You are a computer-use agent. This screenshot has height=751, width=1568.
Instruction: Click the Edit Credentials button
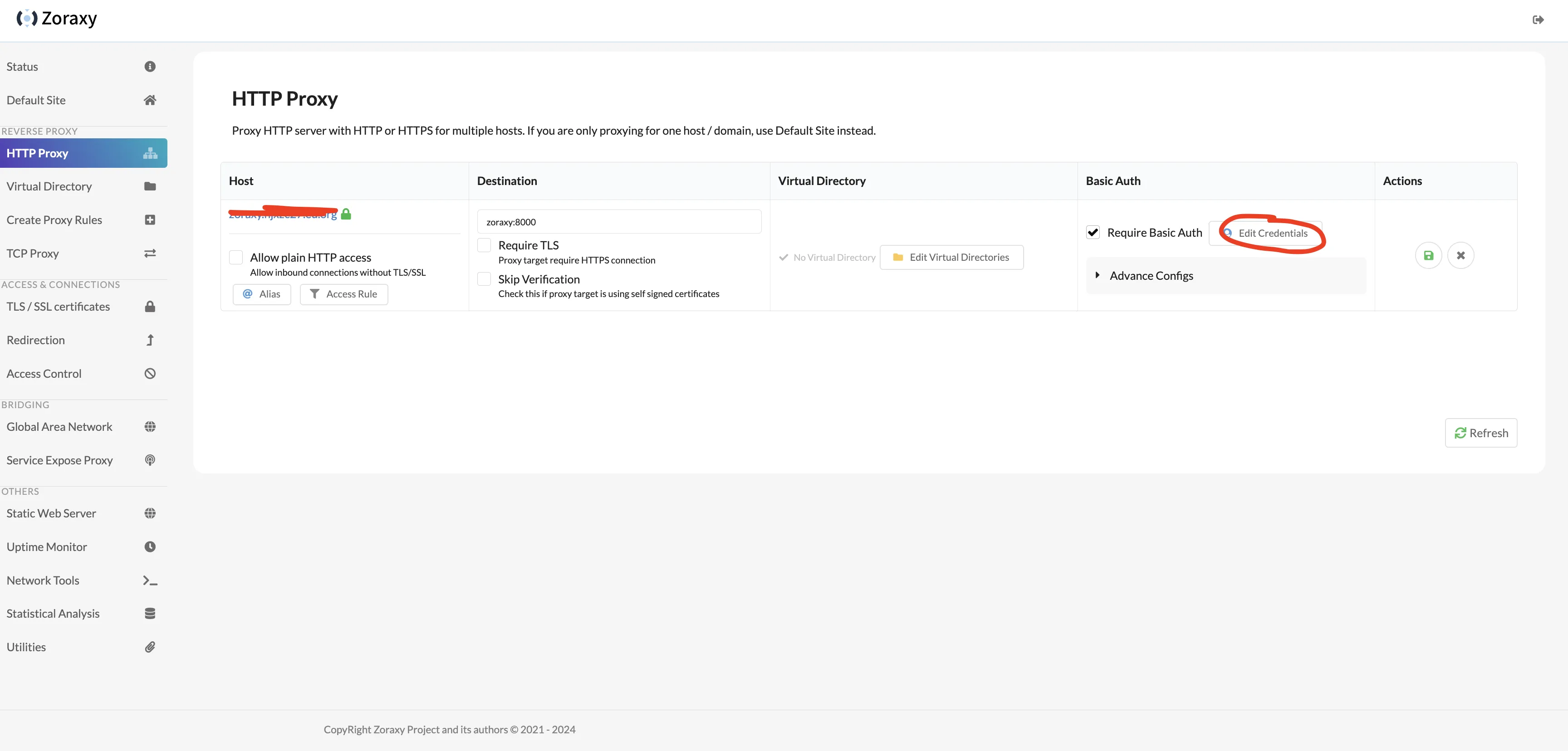1265,233
